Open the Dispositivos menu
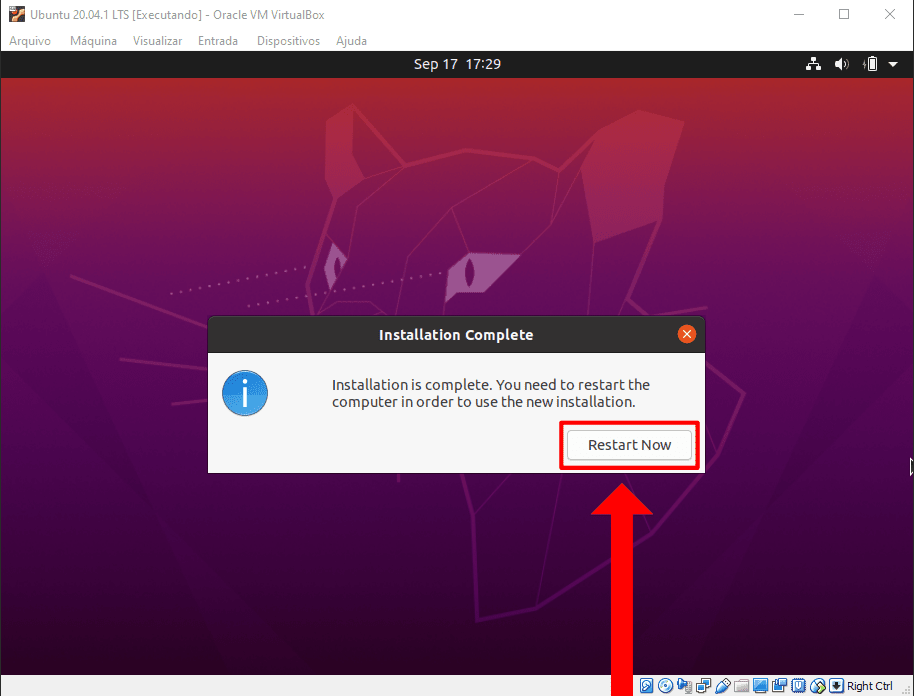 click(x=289, y=41)
